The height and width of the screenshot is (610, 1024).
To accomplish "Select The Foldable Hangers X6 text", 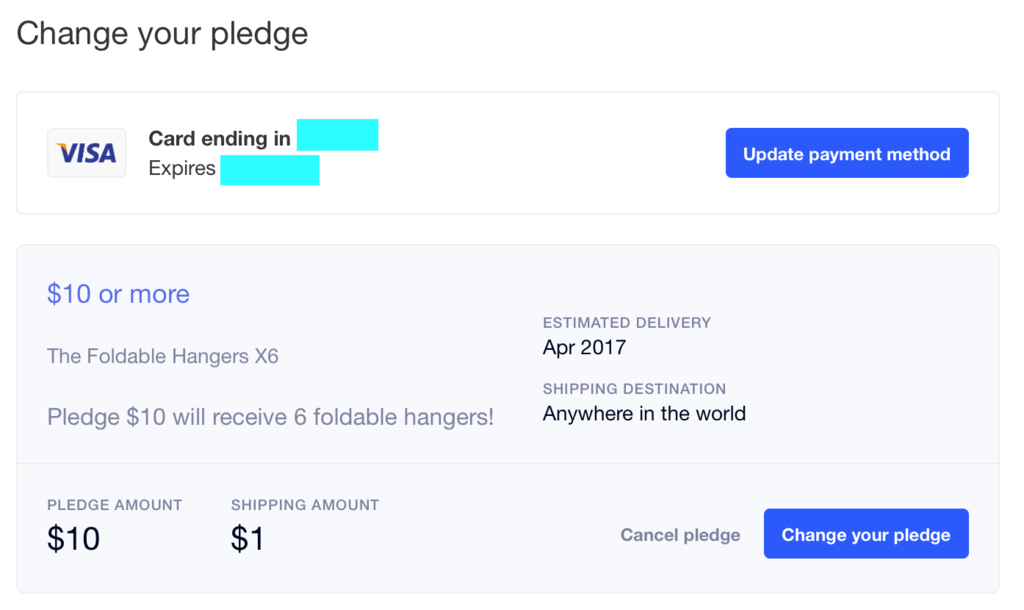I will click(163, 356).
